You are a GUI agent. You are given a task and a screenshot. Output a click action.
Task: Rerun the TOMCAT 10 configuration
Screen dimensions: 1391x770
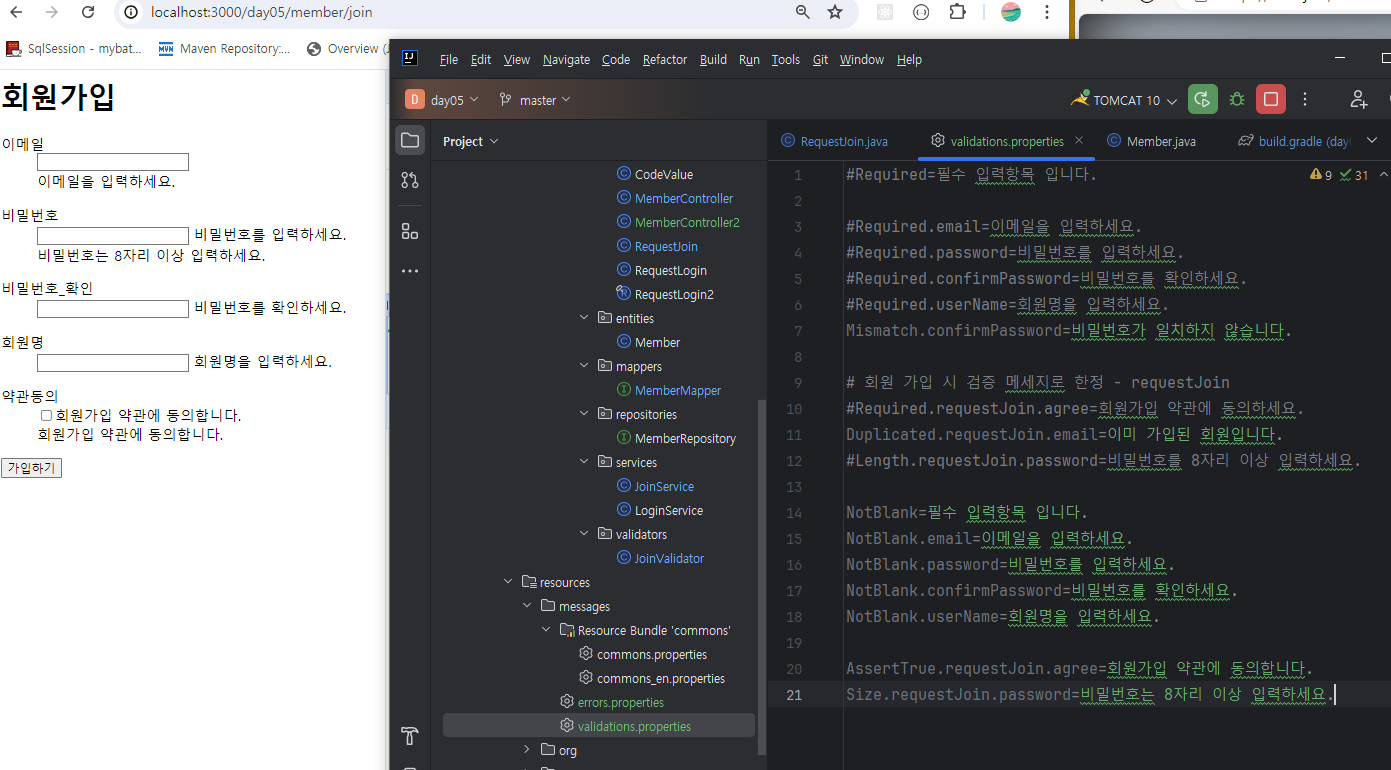(1203, 100)
